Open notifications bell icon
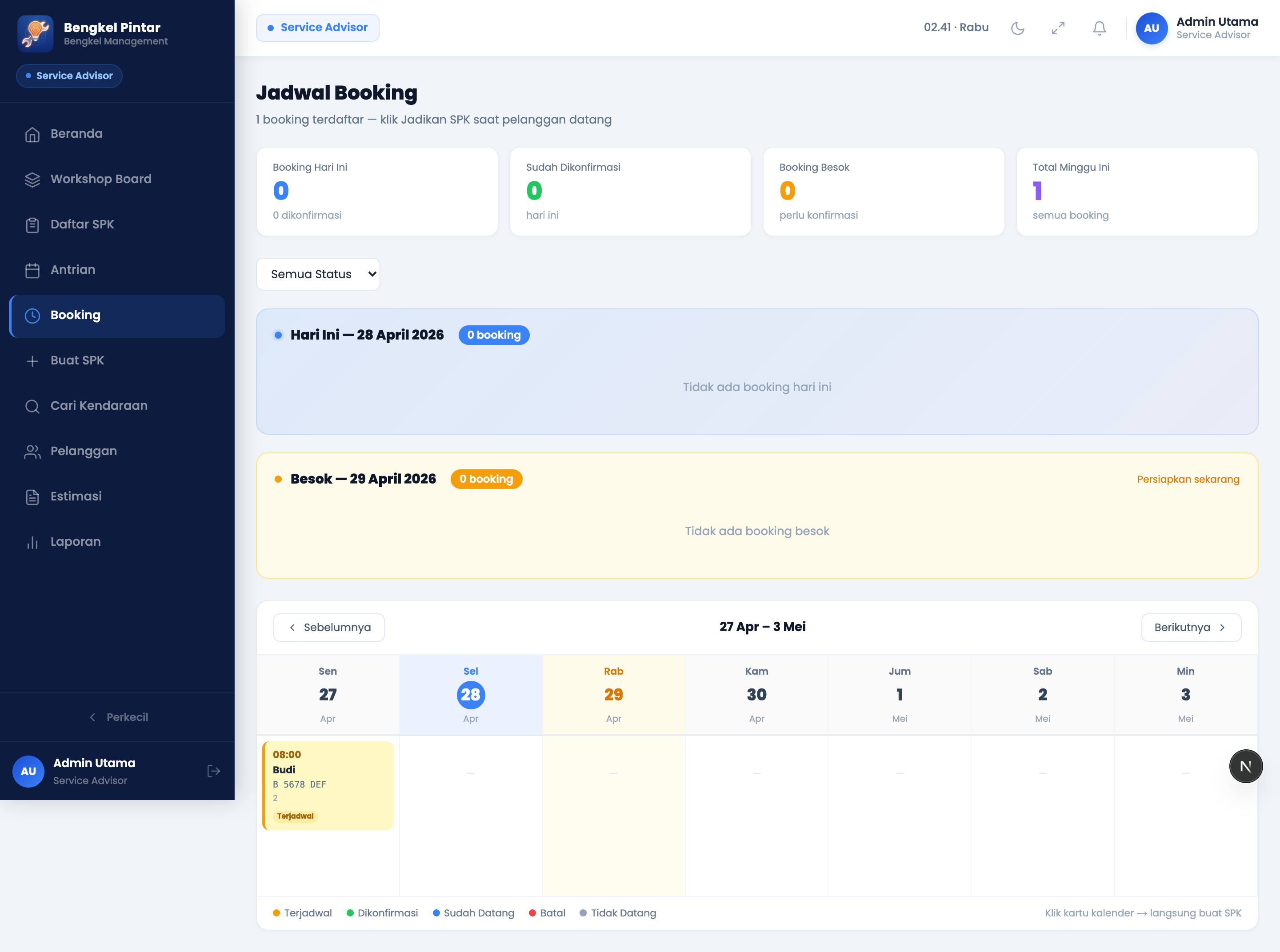 1099,28
